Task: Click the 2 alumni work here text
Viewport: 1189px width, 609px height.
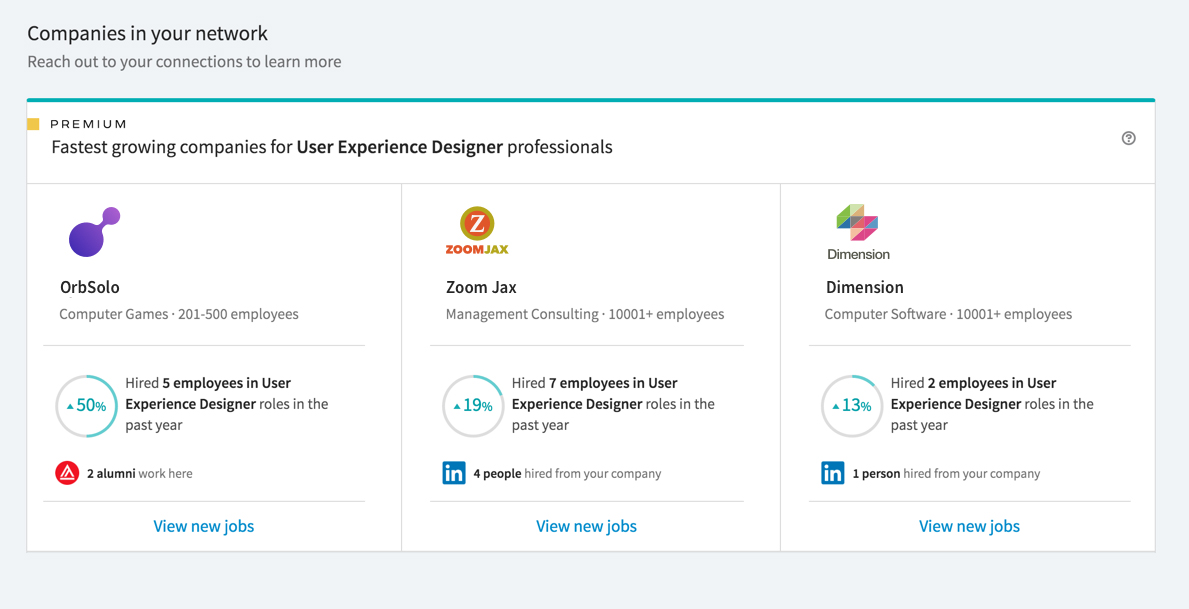Action: [140, 473]
